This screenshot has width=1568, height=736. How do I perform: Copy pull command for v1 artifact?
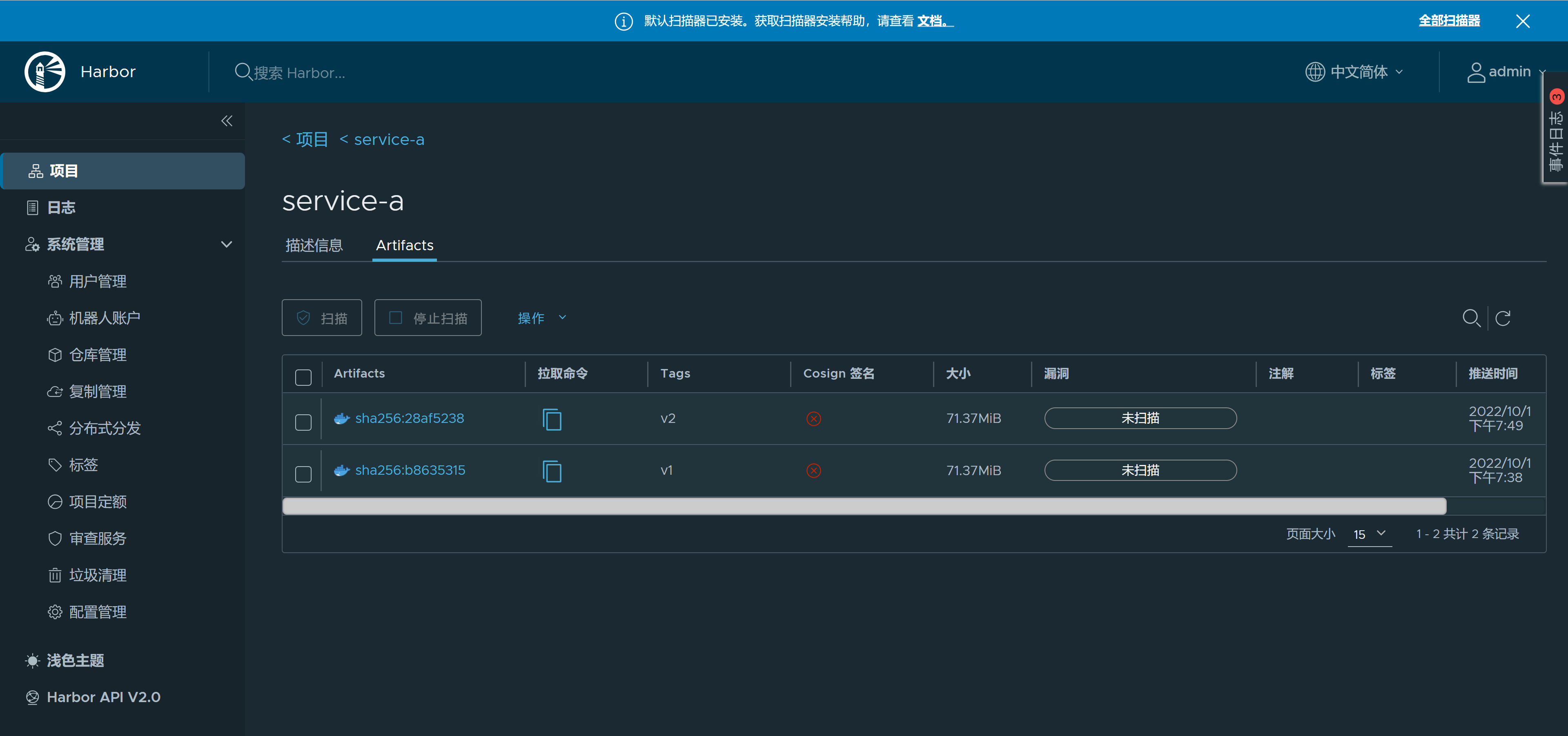click(552, 471)
